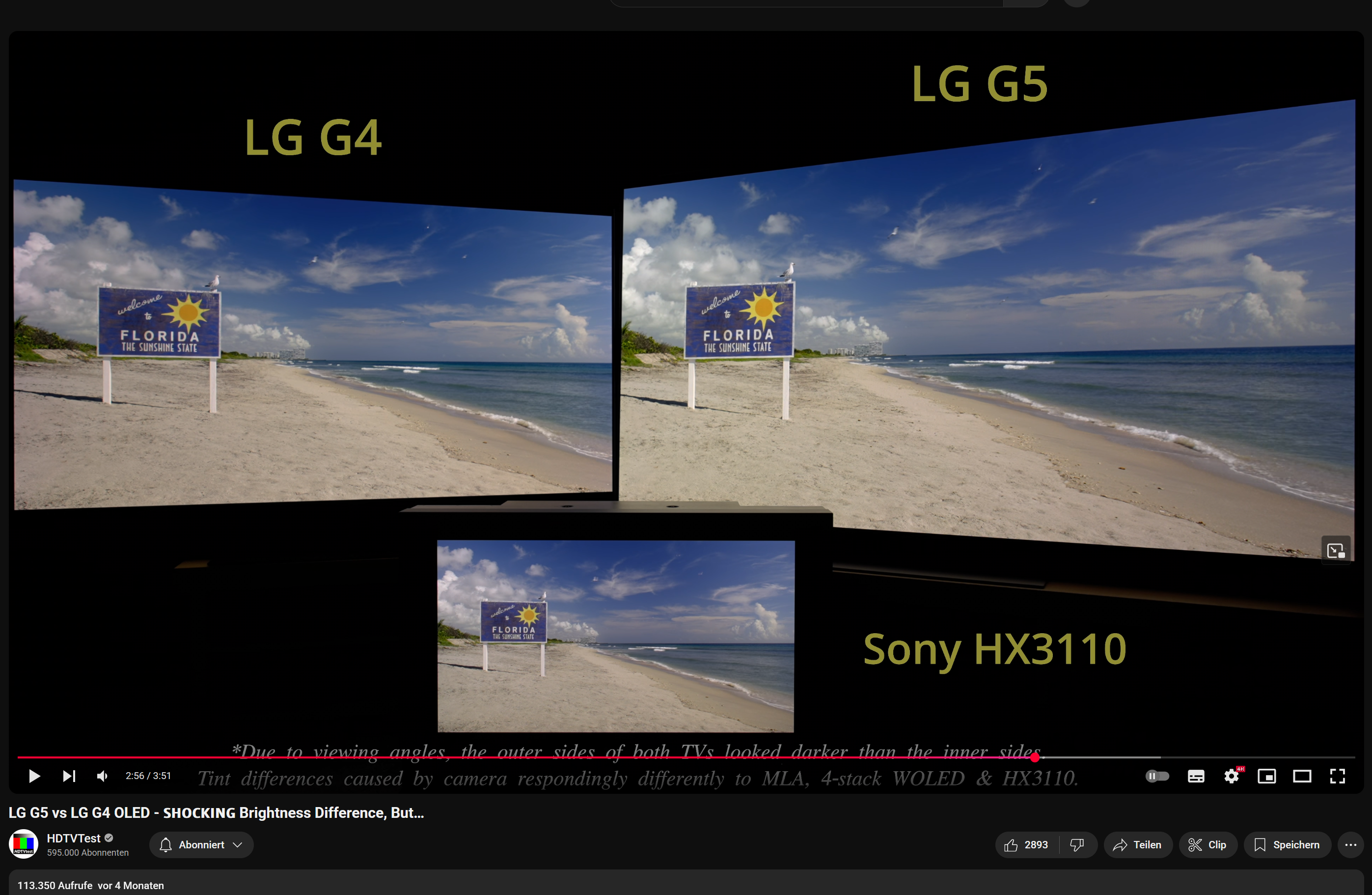Open more actions three-dot menu
The width and height of the screenshot is (1372, 895).
[1351, 845]
